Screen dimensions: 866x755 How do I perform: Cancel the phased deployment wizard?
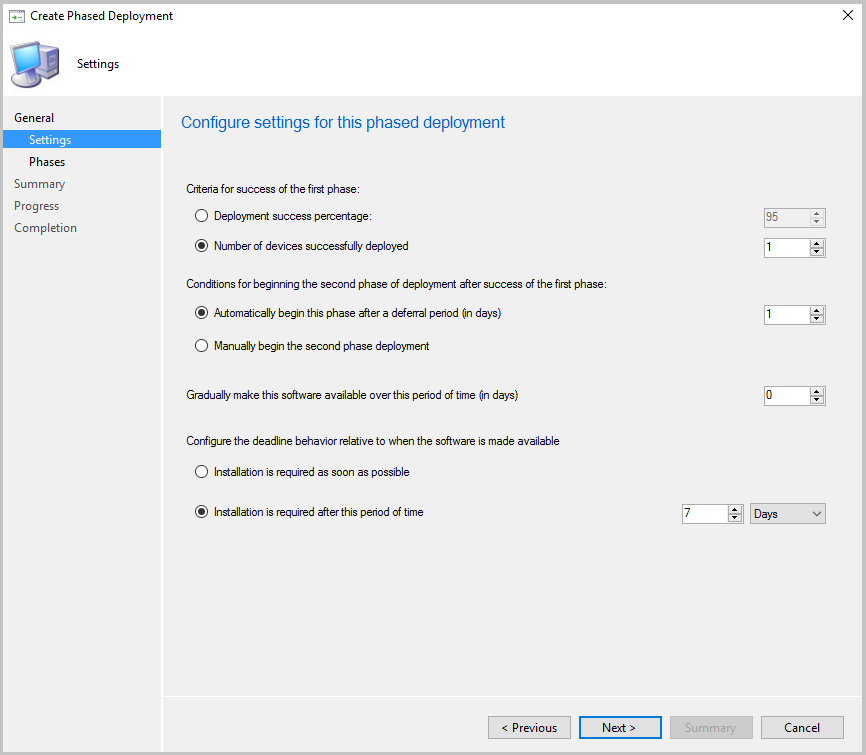[x=802, y=727]
